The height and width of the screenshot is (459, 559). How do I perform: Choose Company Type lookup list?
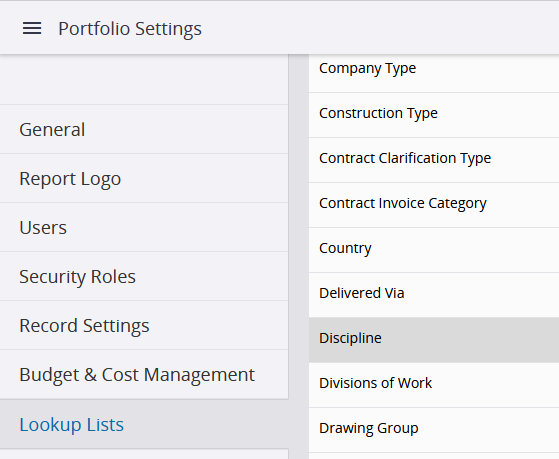434,73
